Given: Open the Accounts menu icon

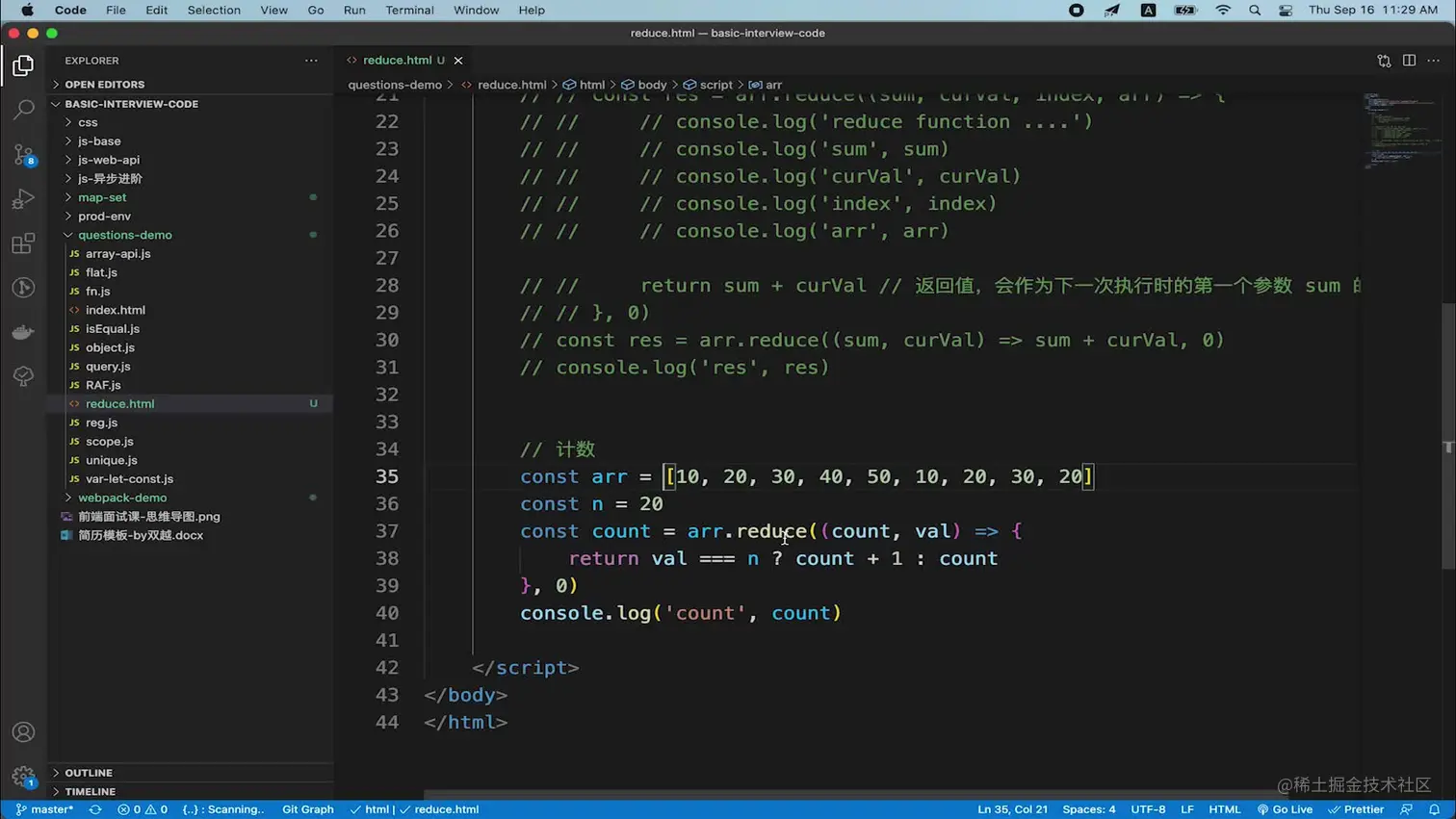Looking at the screenshot, I should (x=23, y=732).
